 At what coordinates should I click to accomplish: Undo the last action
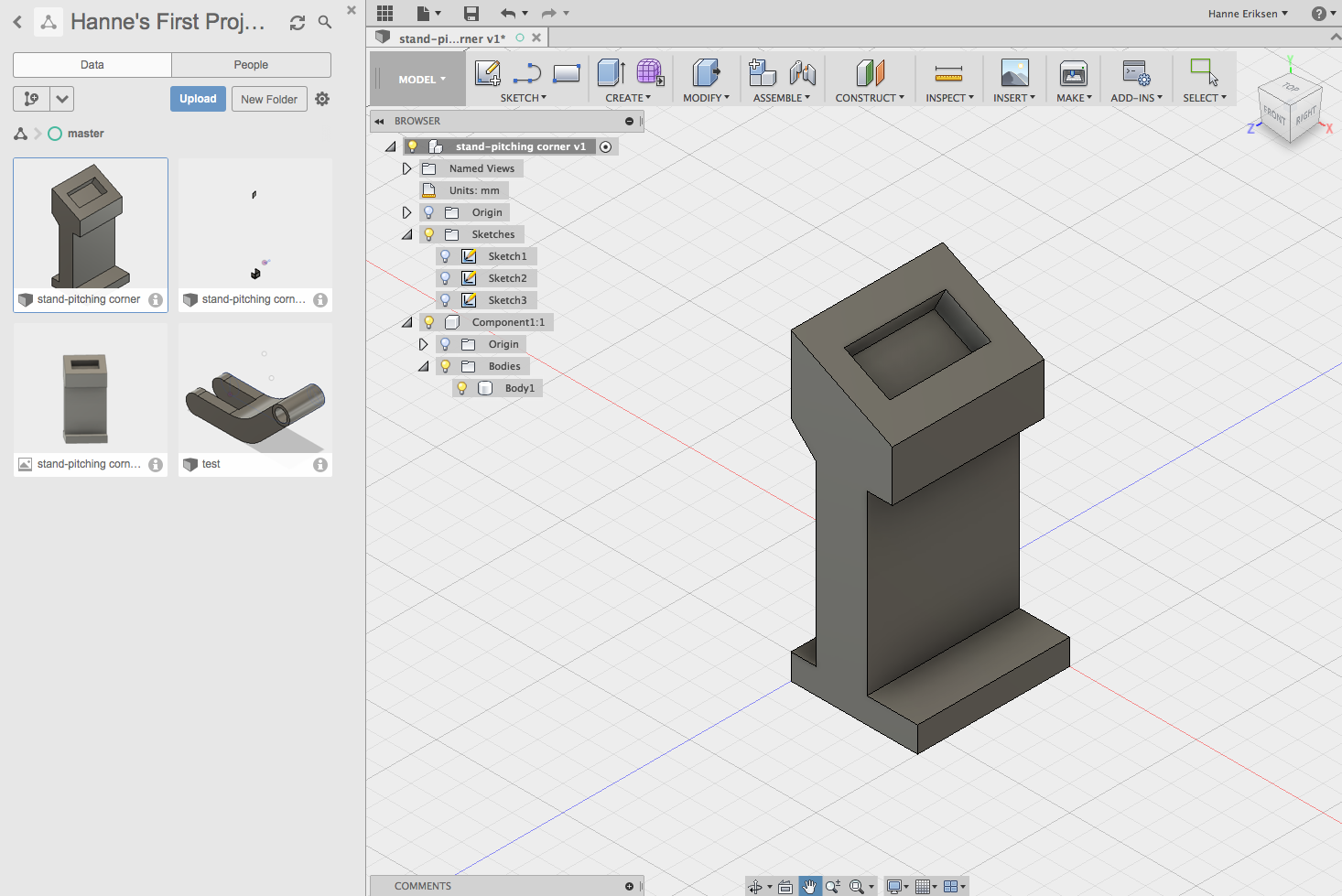tap(509, 13)
